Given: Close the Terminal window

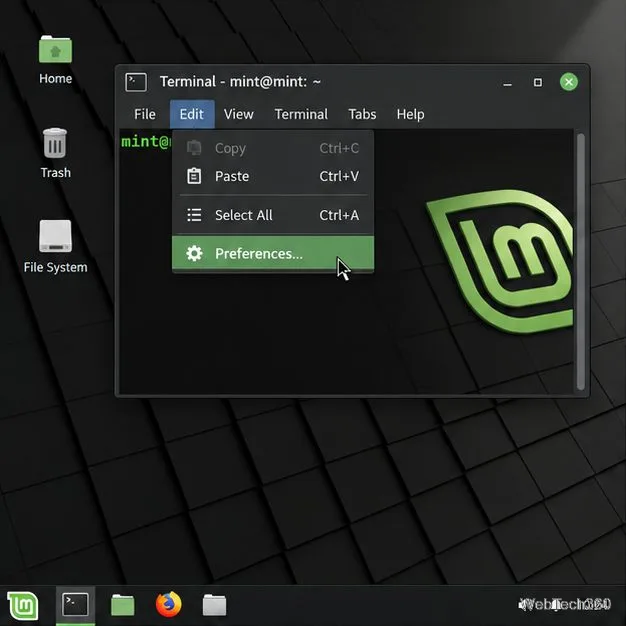Looking at the screenshot, I should click(569, 82).
